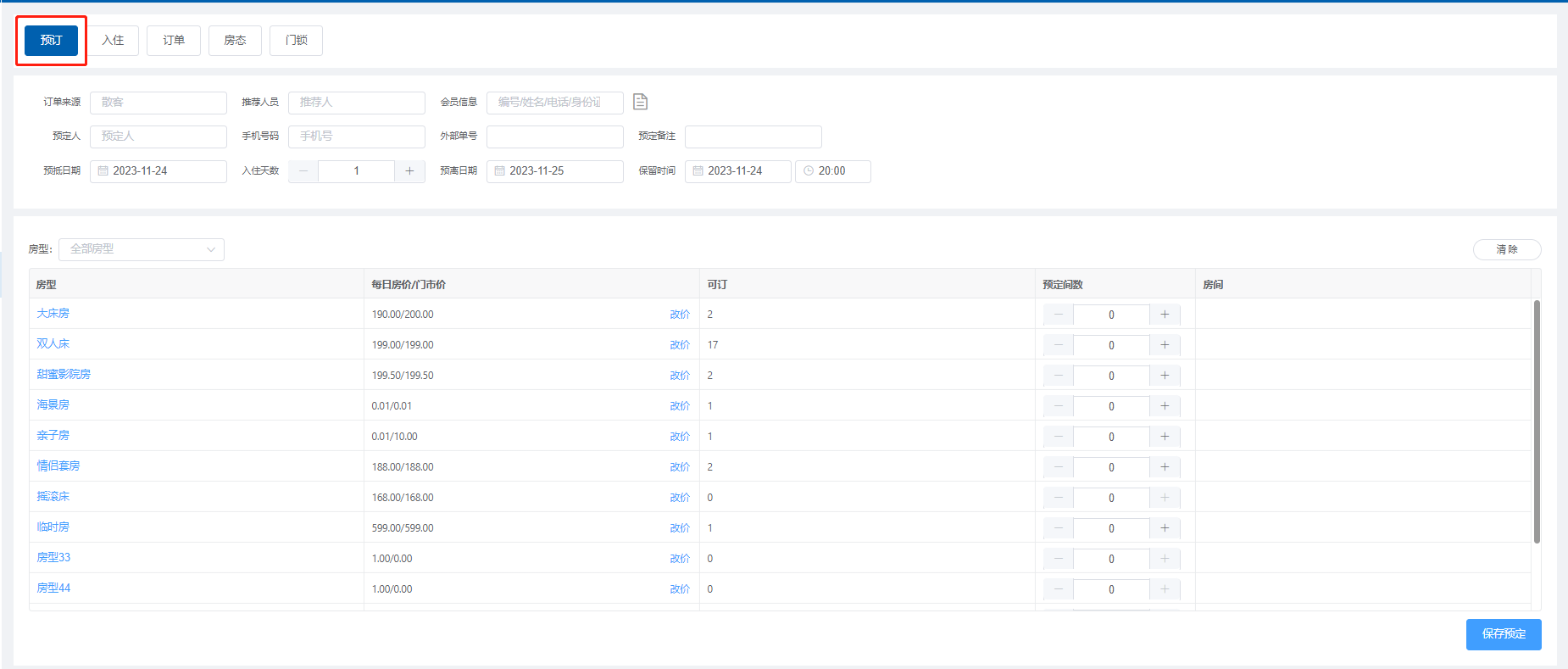Image resolution: width=1568 pixels, height=669 pixels.
Task: Open the 订单来源 dropdown
Action: point(158,103)
